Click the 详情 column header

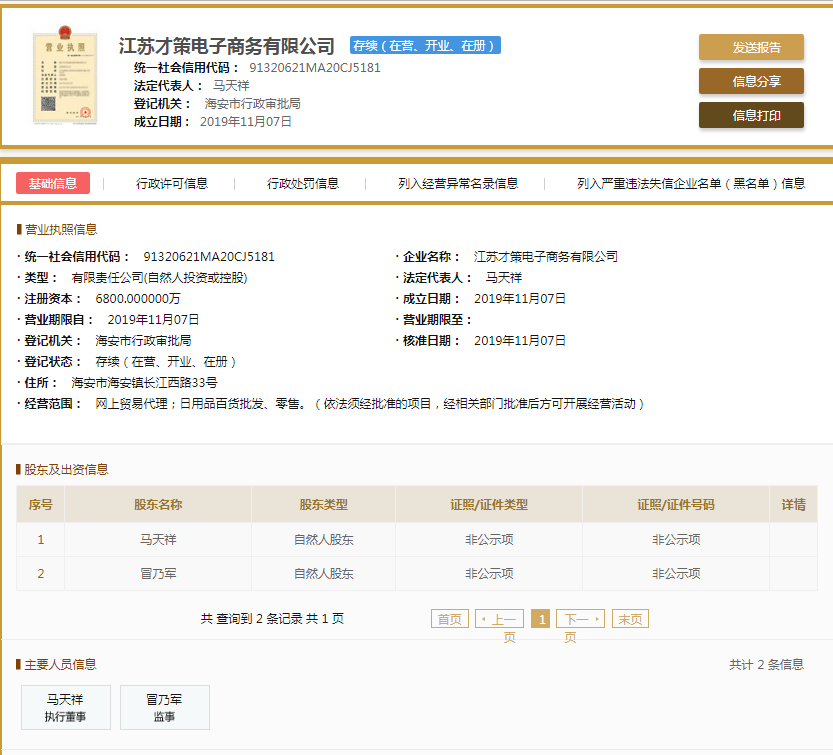[x=793, y=505]
